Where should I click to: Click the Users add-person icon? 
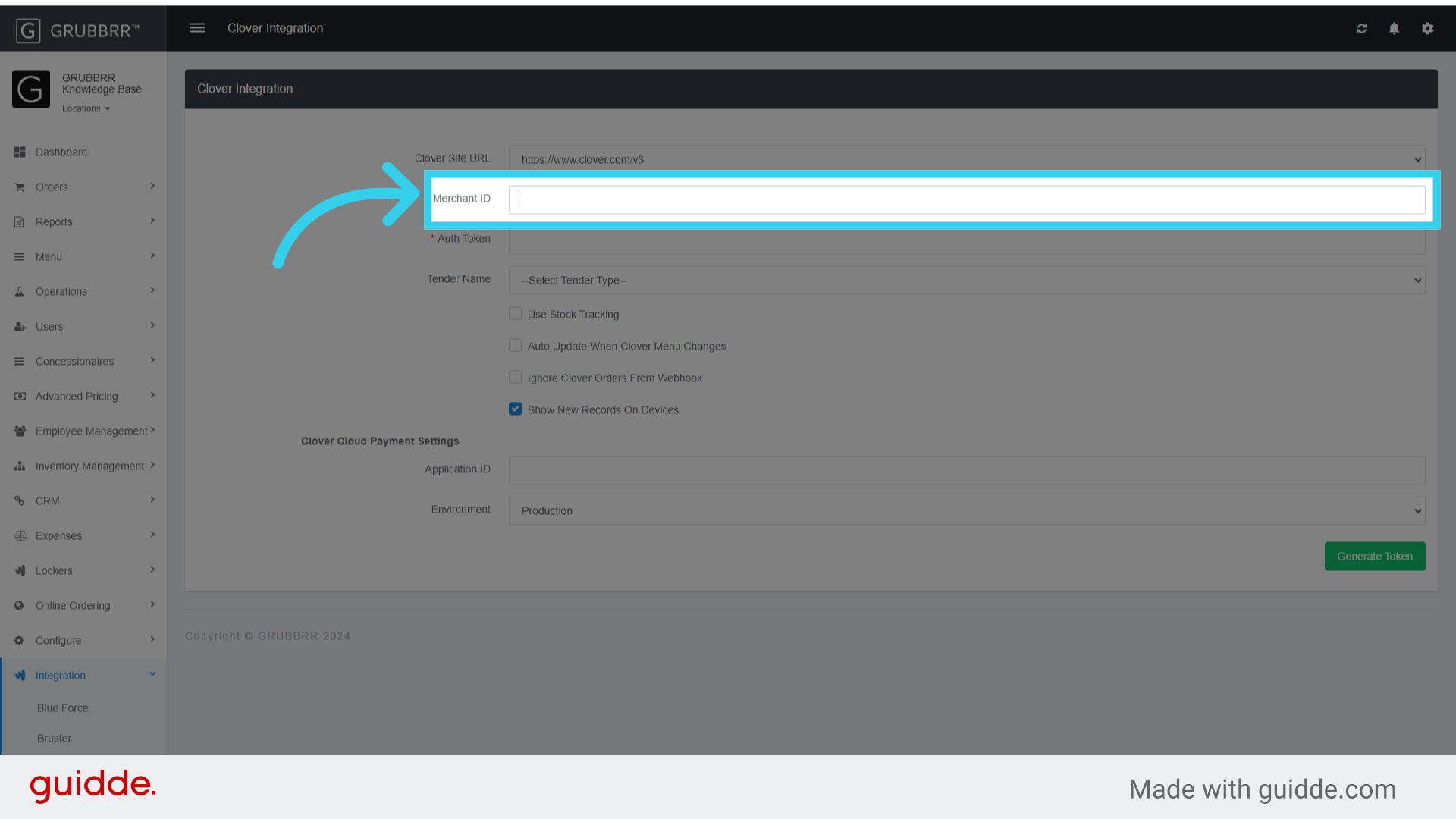click(20, 327)
